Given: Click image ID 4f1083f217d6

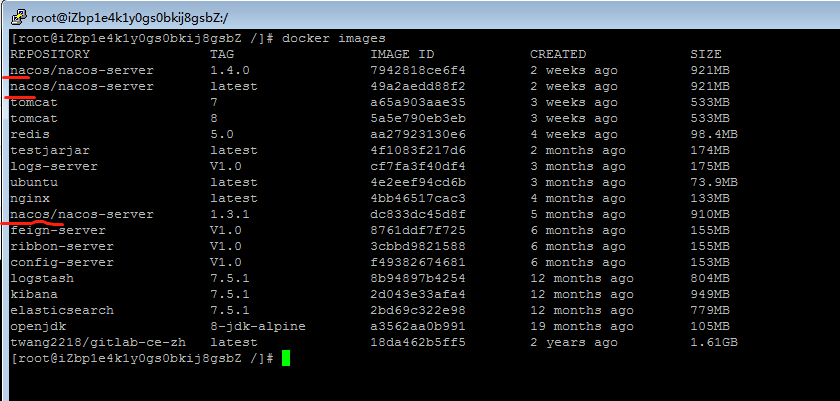Looking at the screenshot, I should pos(418,150).
